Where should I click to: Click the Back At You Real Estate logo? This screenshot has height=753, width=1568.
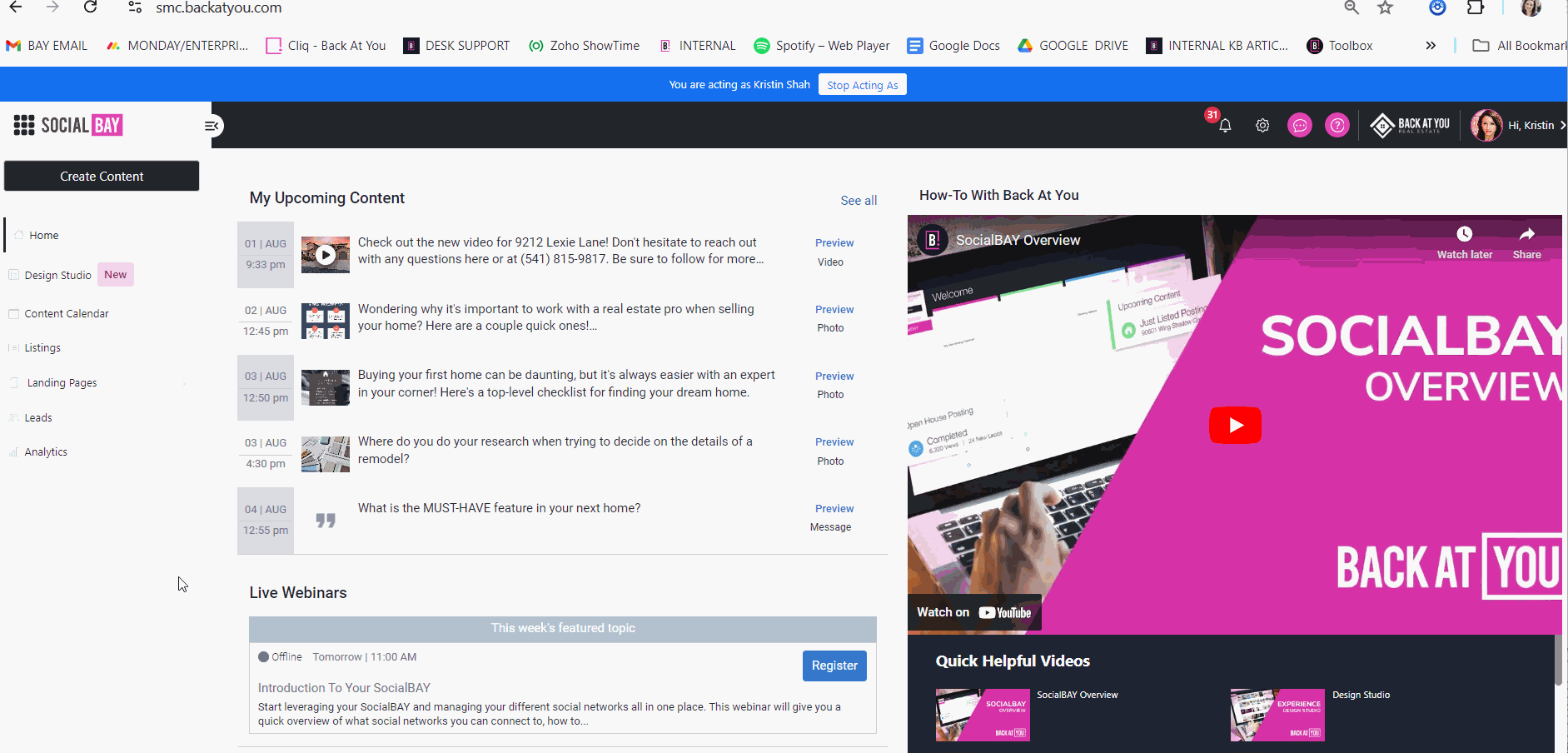(1410, 126)
